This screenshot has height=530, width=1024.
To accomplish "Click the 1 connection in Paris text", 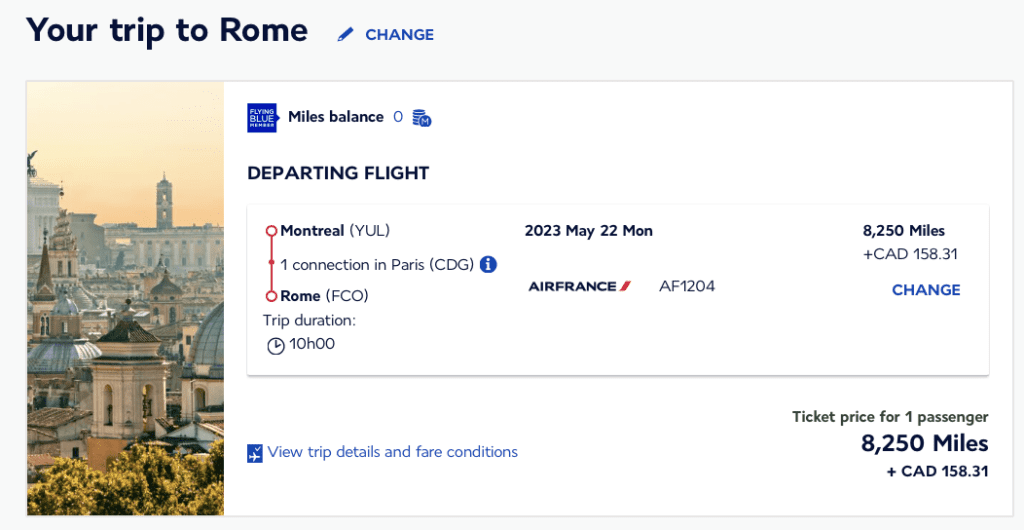I will tap(377, 265).
